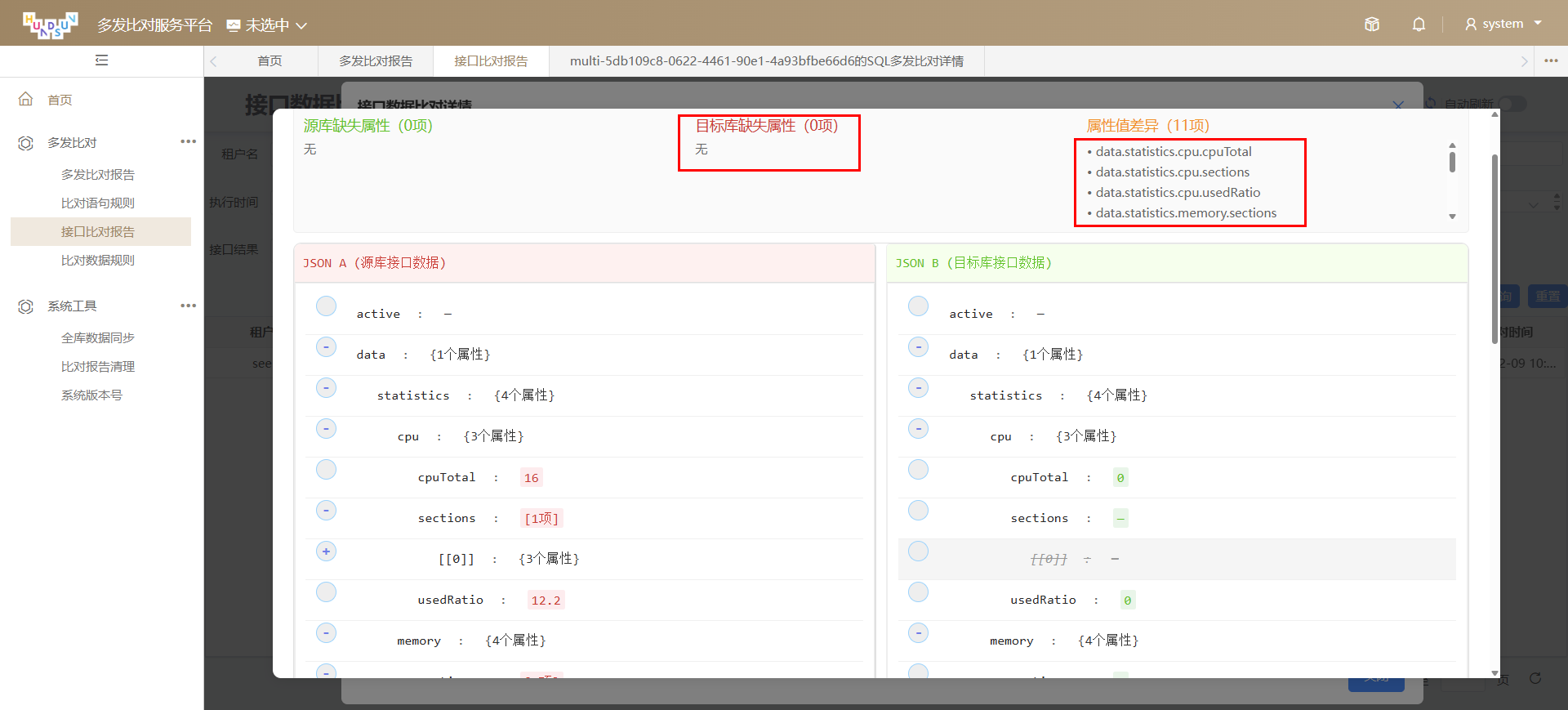
Task: Open the notification bell
Action: pos(1419,25)
